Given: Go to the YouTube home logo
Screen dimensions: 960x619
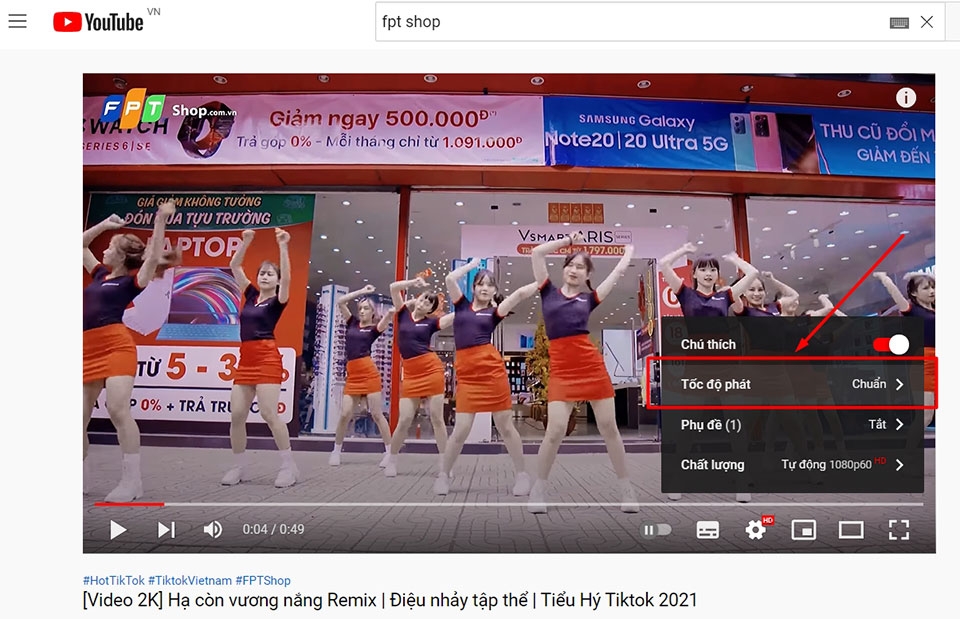Looking at the screenshot, I should [x=98, y=22].
